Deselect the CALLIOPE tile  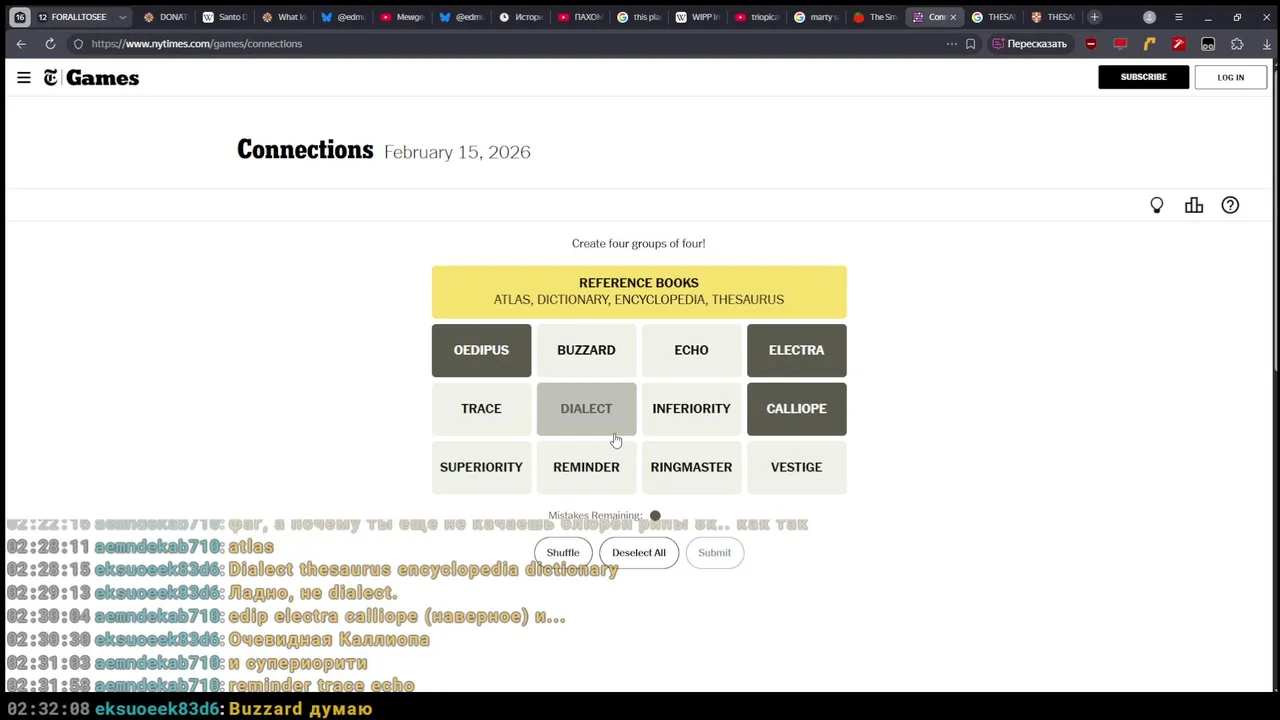[x=796, y=409]
